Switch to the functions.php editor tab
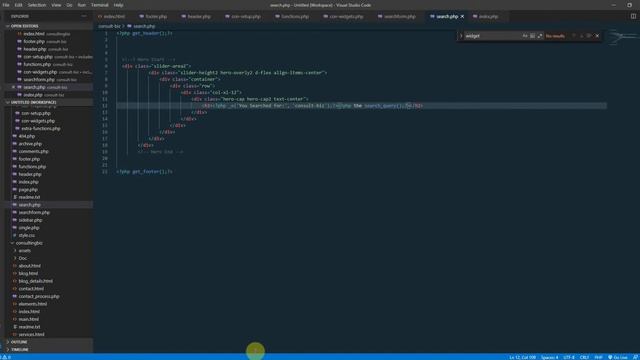The height and width of the screenshot is (360, 640). pyautogui.click(x=292, y=16)
